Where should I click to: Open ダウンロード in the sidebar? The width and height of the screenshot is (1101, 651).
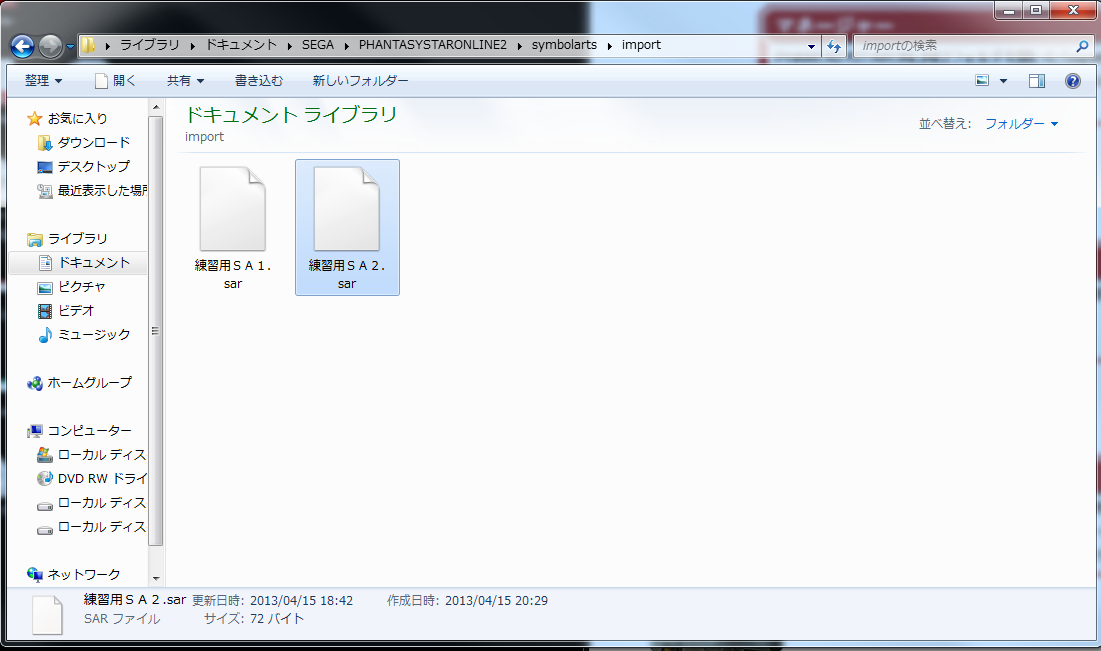coord(93,143)
